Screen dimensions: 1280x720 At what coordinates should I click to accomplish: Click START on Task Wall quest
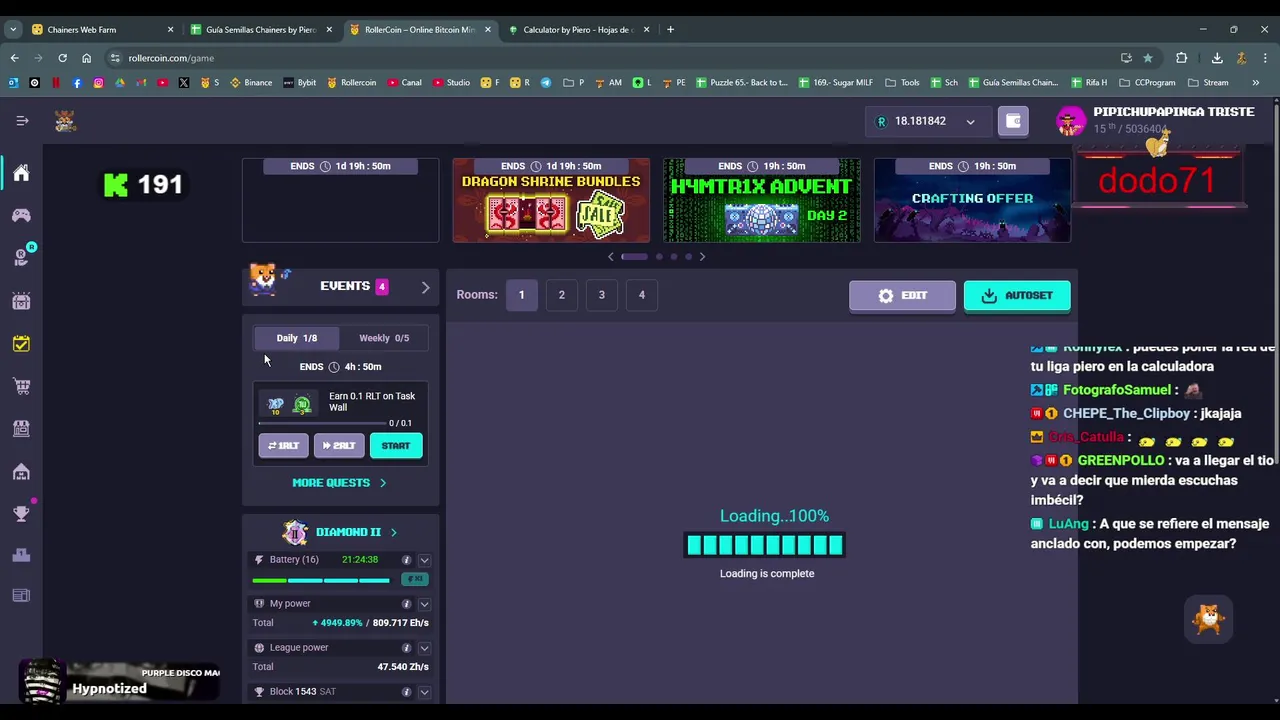396,446
